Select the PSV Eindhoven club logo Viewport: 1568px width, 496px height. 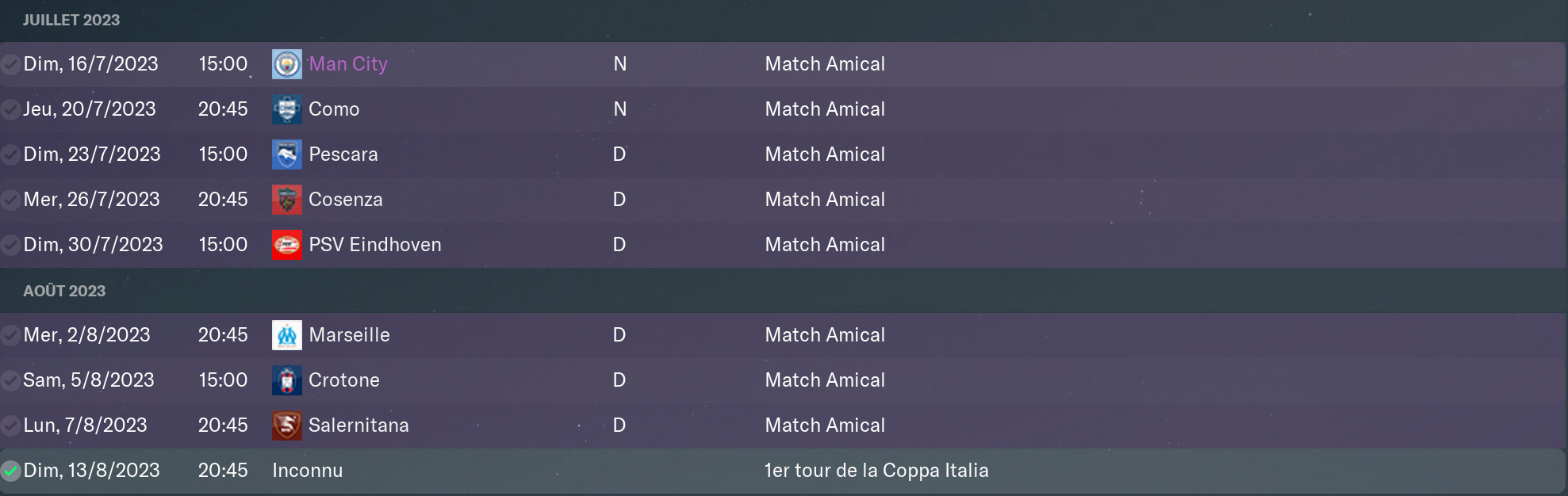[286, 245]
